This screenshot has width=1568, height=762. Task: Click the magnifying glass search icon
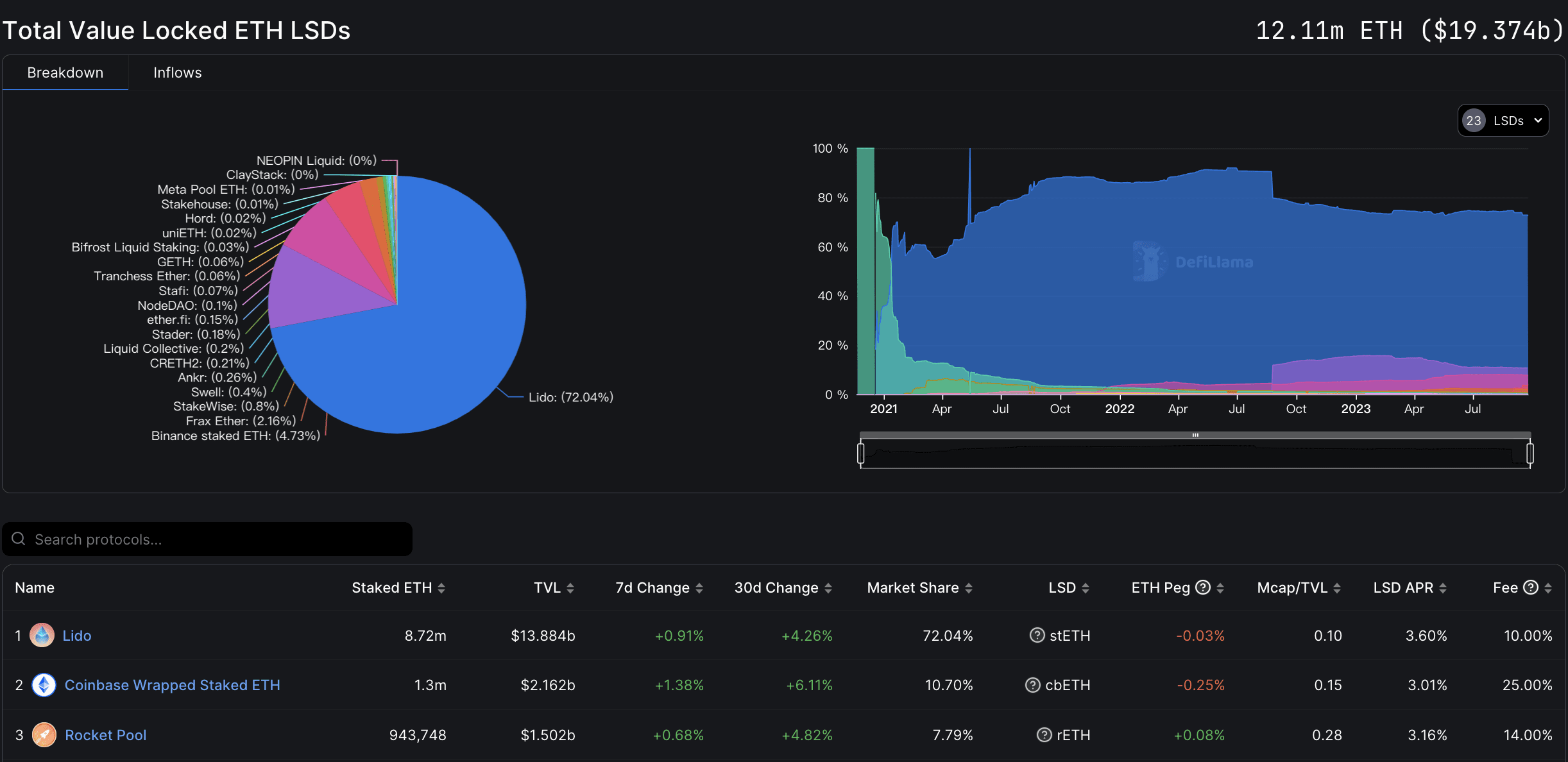click(19, 539)
